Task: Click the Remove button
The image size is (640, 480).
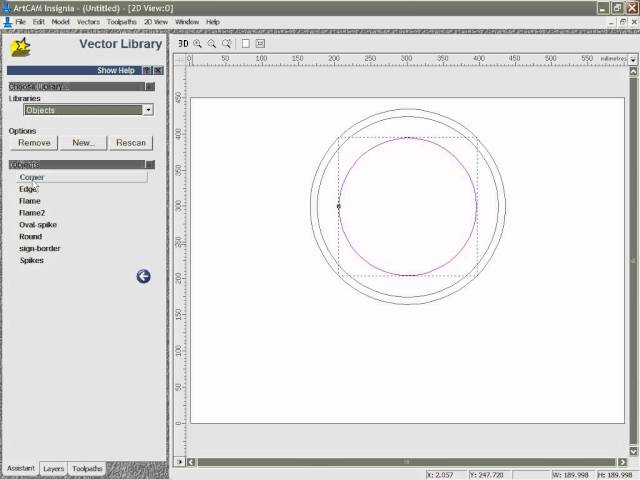Action: 34,143
